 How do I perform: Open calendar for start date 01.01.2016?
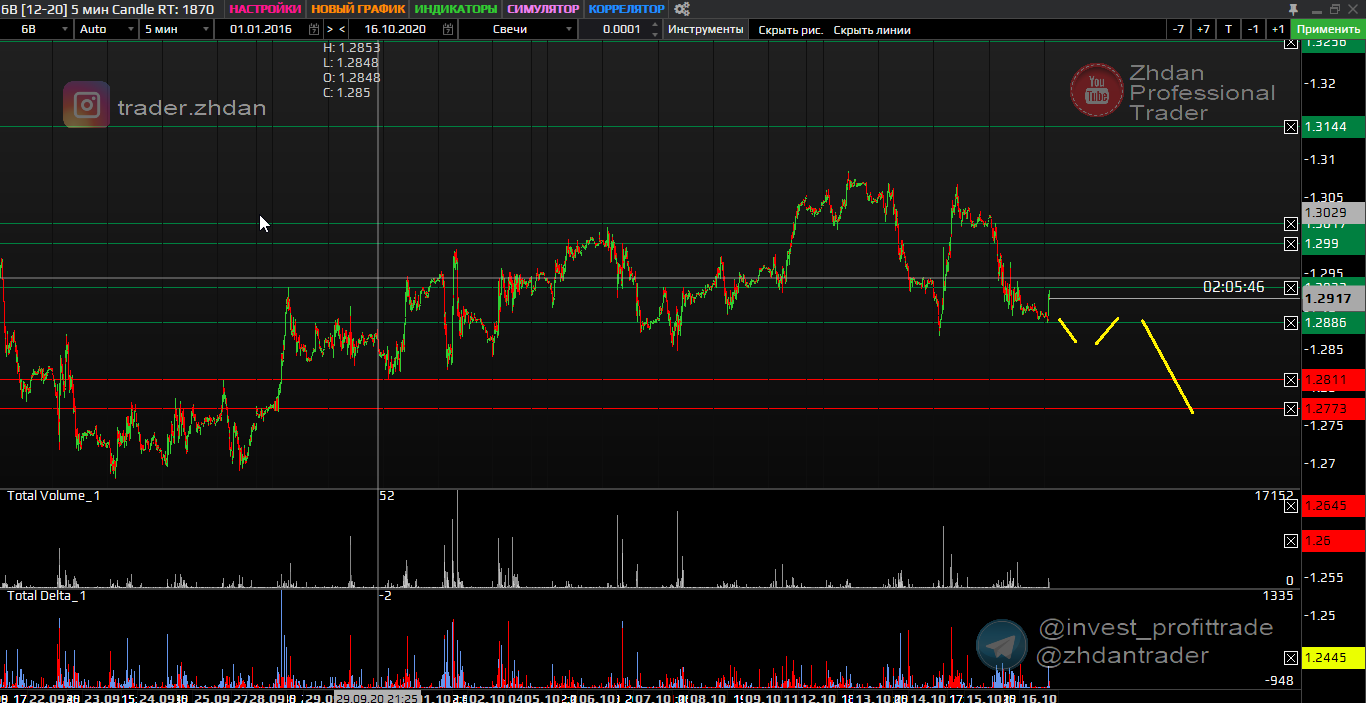pos(314,29)
